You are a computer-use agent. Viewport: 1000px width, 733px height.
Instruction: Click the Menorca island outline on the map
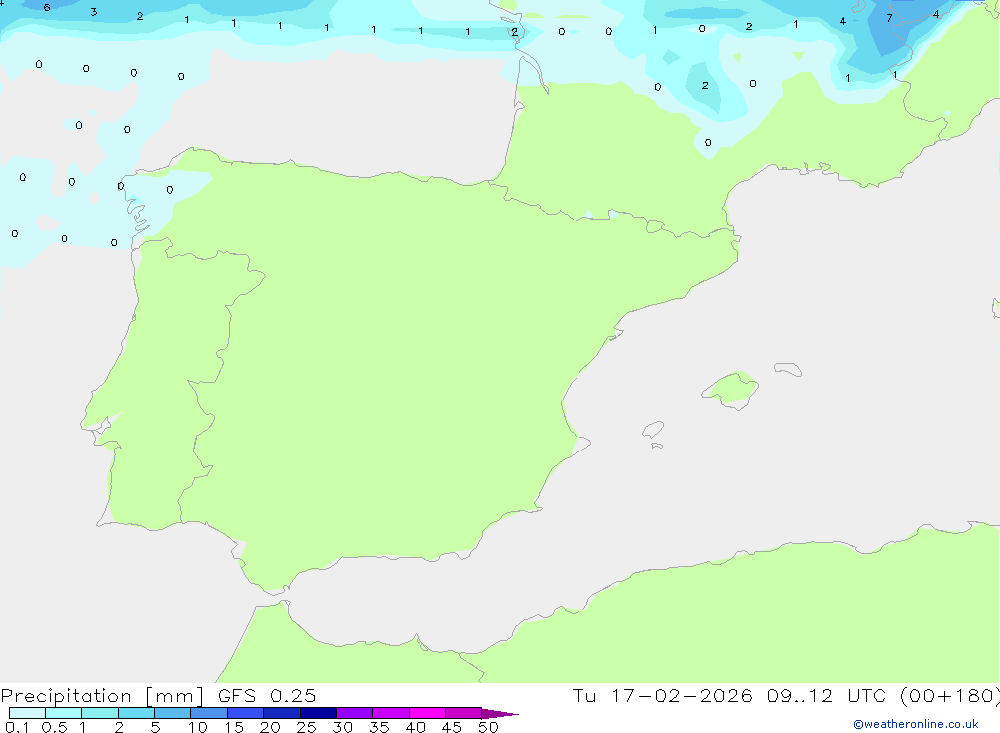point(788,369)
